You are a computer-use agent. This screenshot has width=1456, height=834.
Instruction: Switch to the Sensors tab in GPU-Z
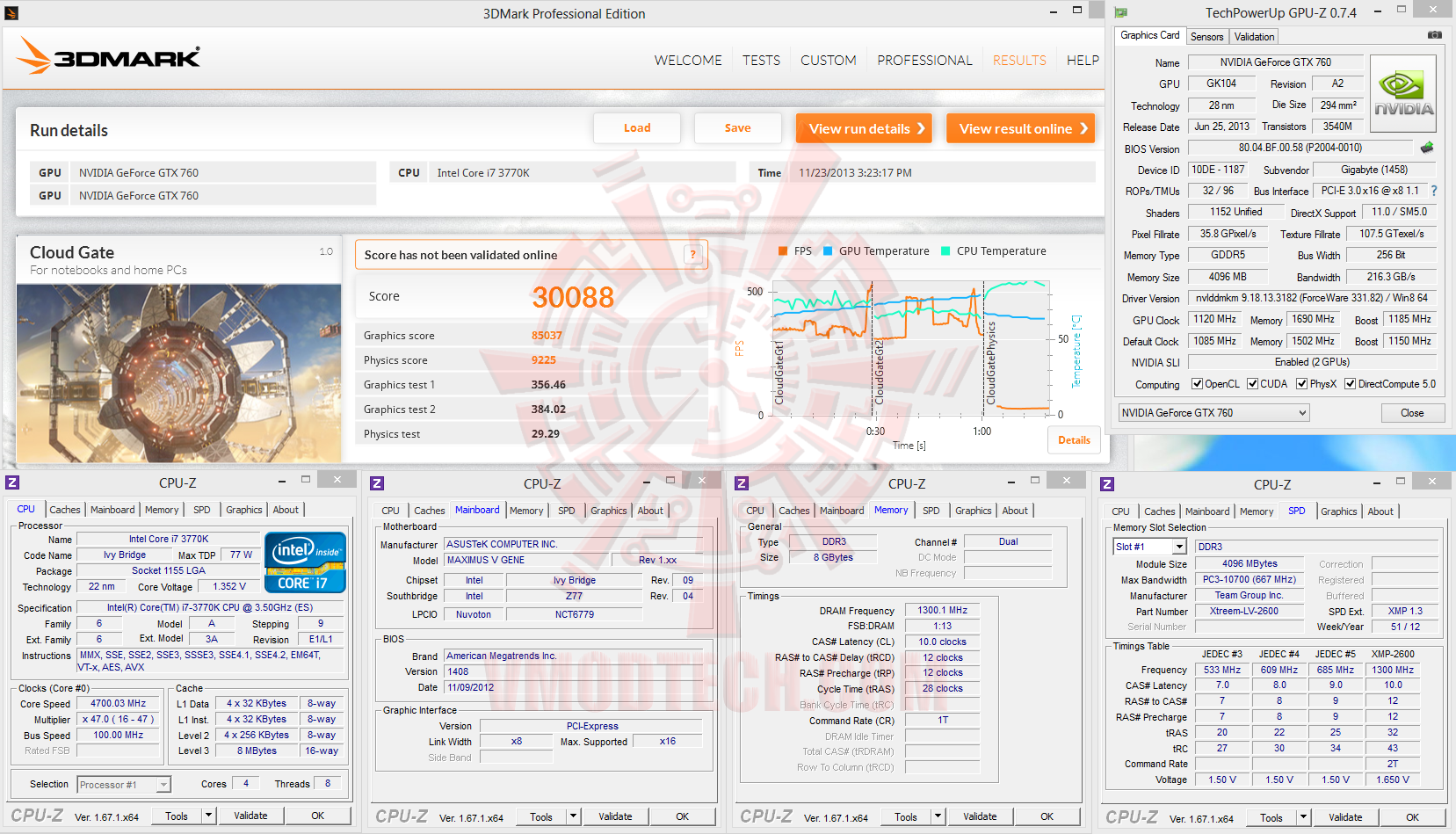pyautogui.click(x=1206, y=37)
